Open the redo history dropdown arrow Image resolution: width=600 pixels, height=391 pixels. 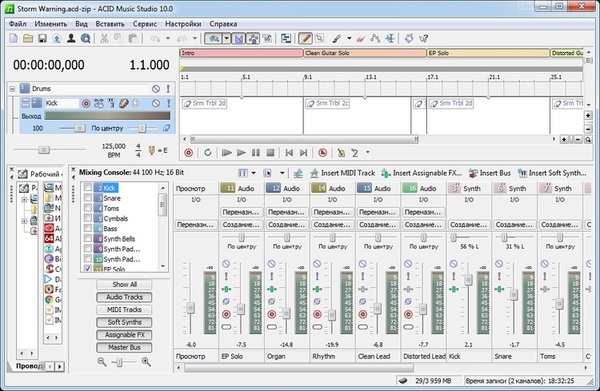click(195, 38)
